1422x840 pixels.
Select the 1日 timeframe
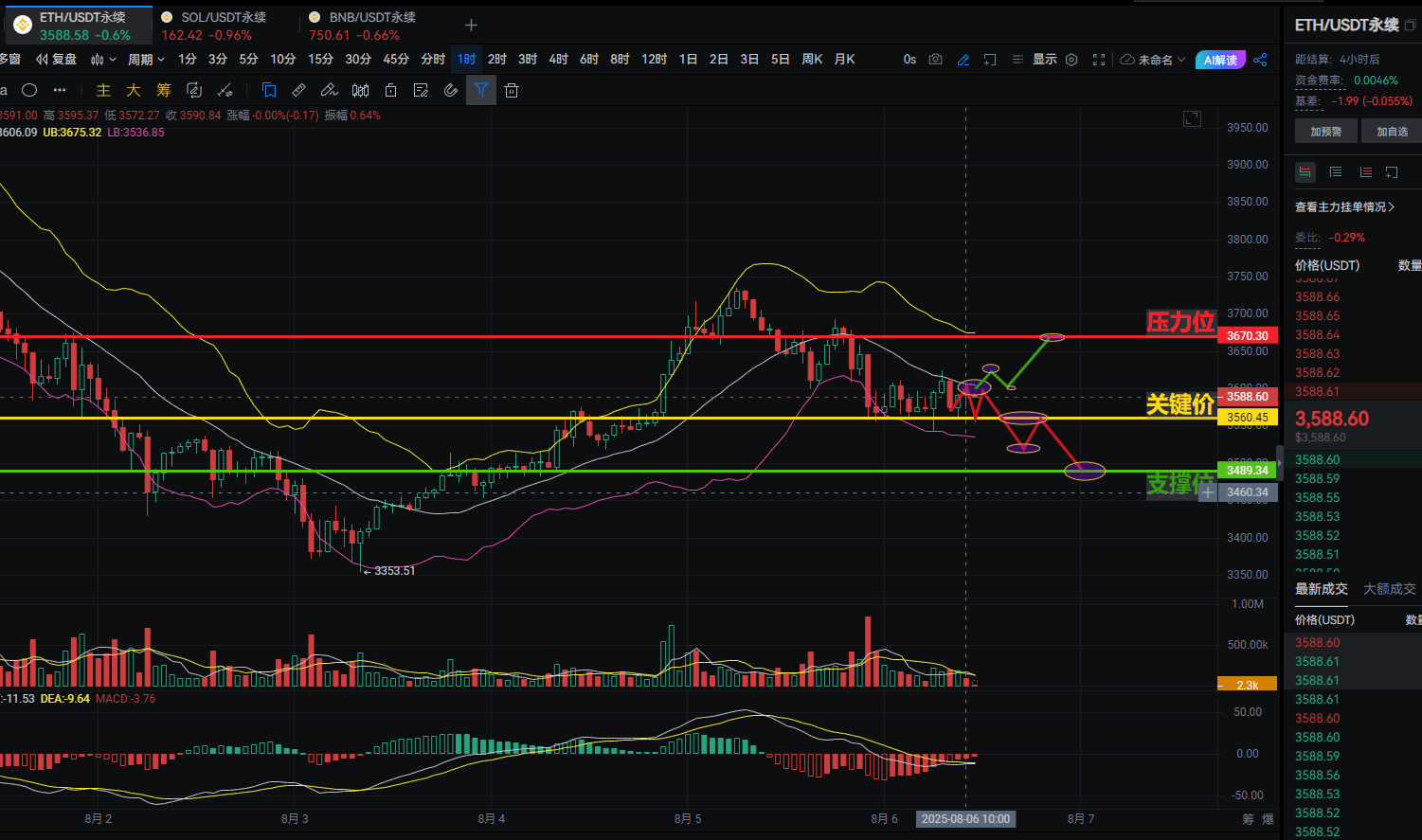tap(688, 59)
